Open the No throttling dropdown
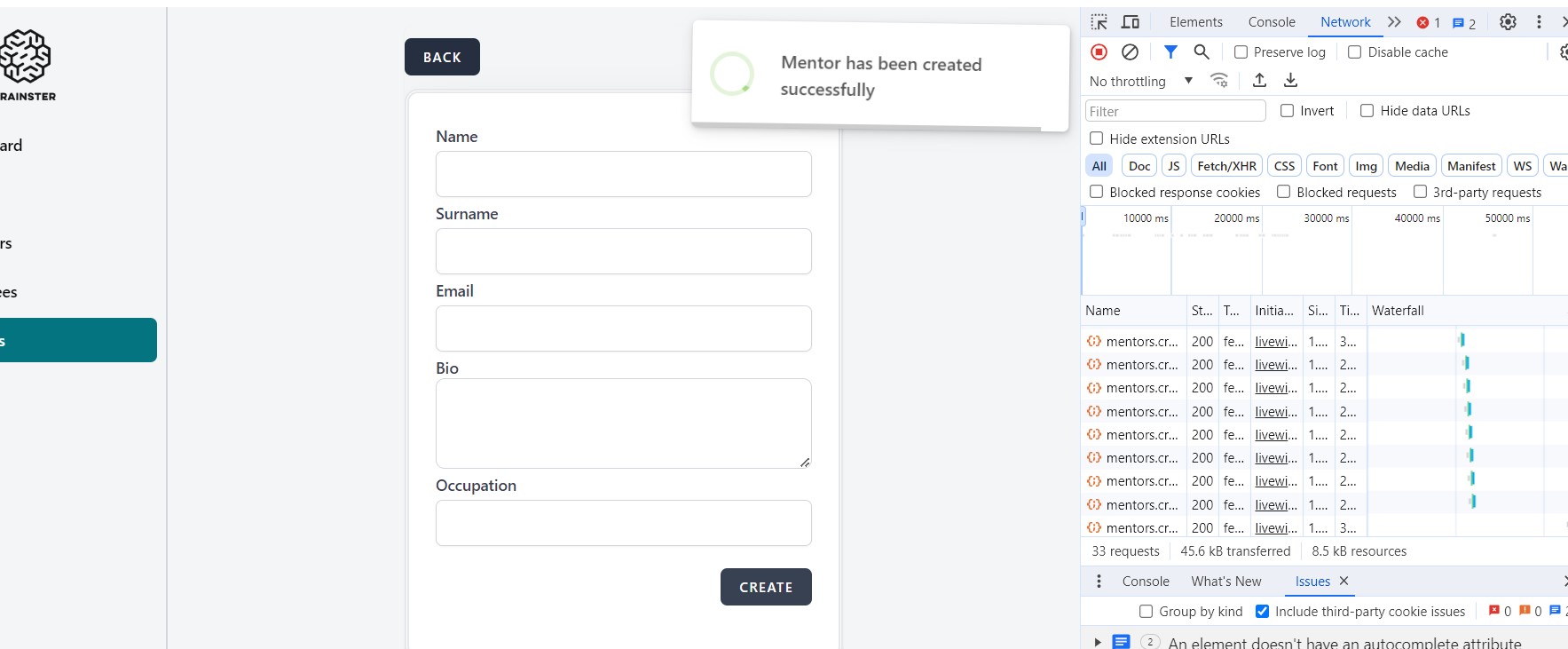This screenshot has height=649, width=1568. [1140, 81]
